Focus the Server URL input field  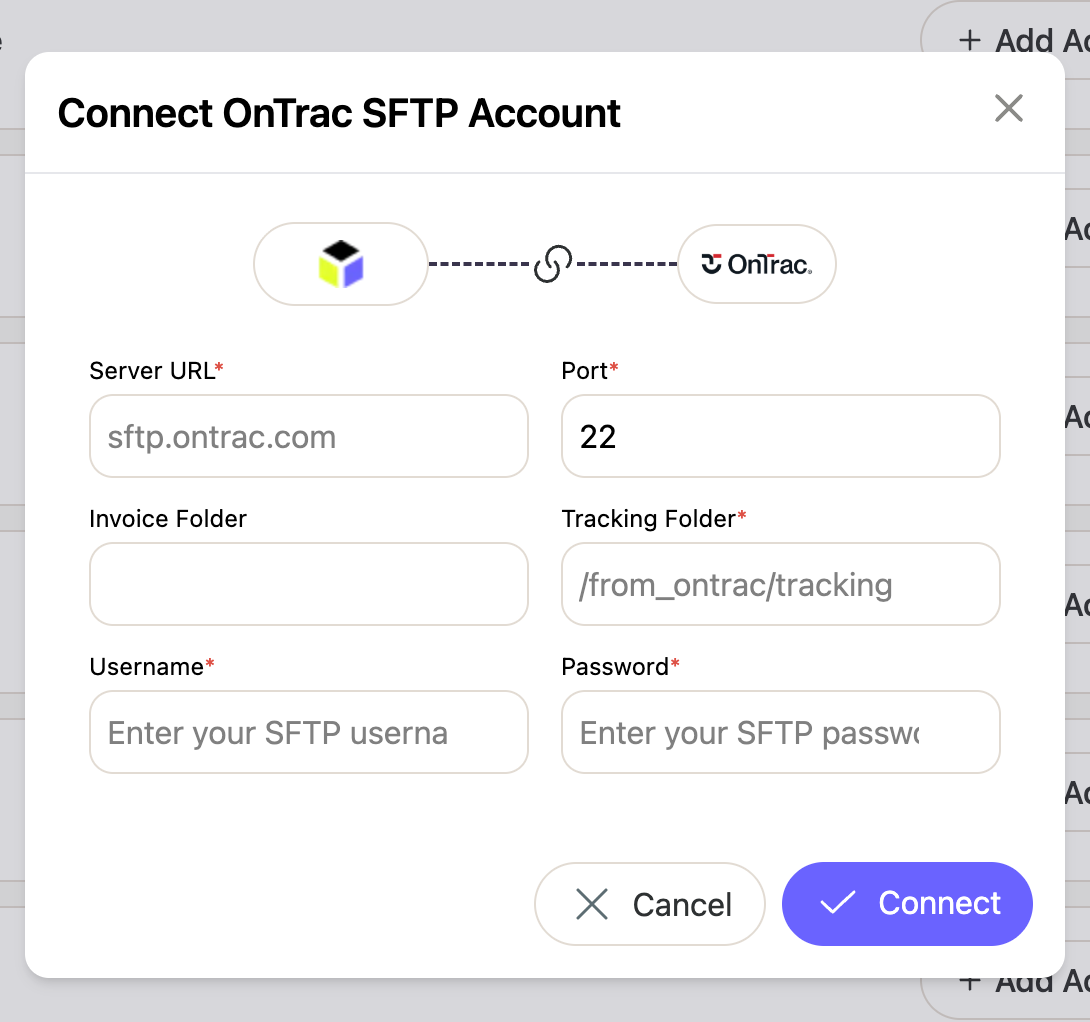pos(309,436)
